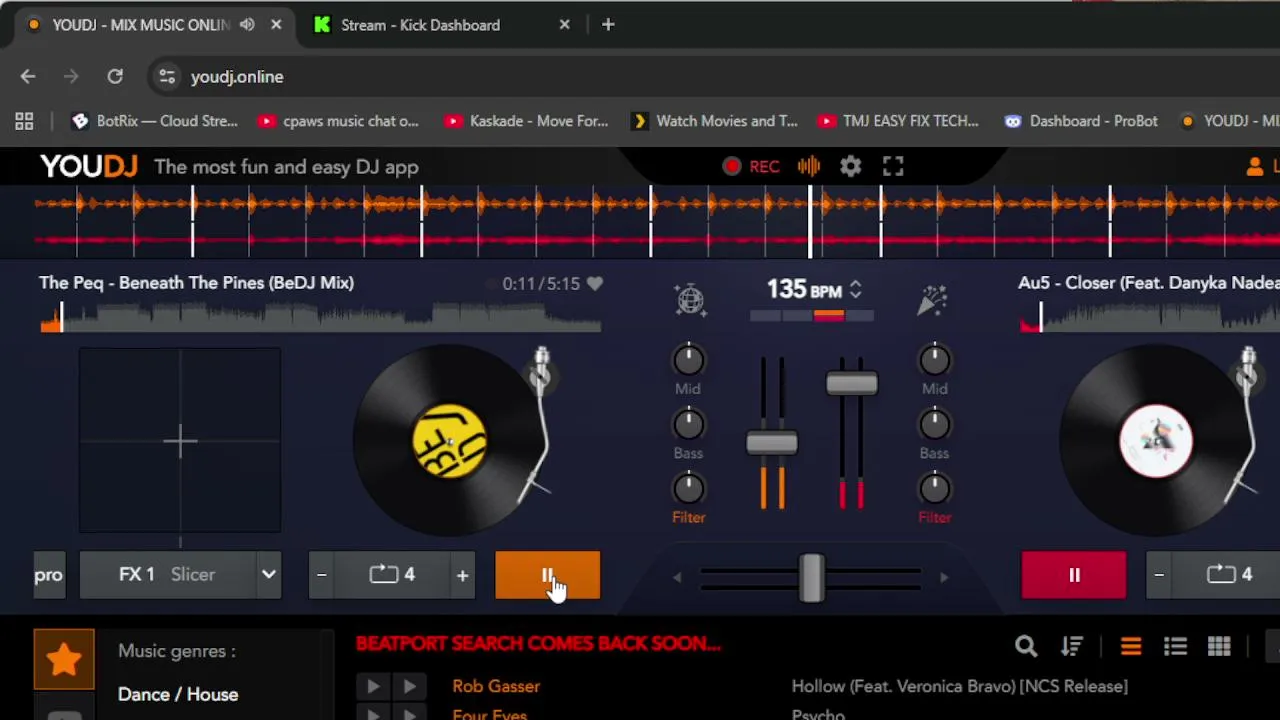Open the Kaskade - Move For bookmark
1280x720 pixels.
point(527,121)
